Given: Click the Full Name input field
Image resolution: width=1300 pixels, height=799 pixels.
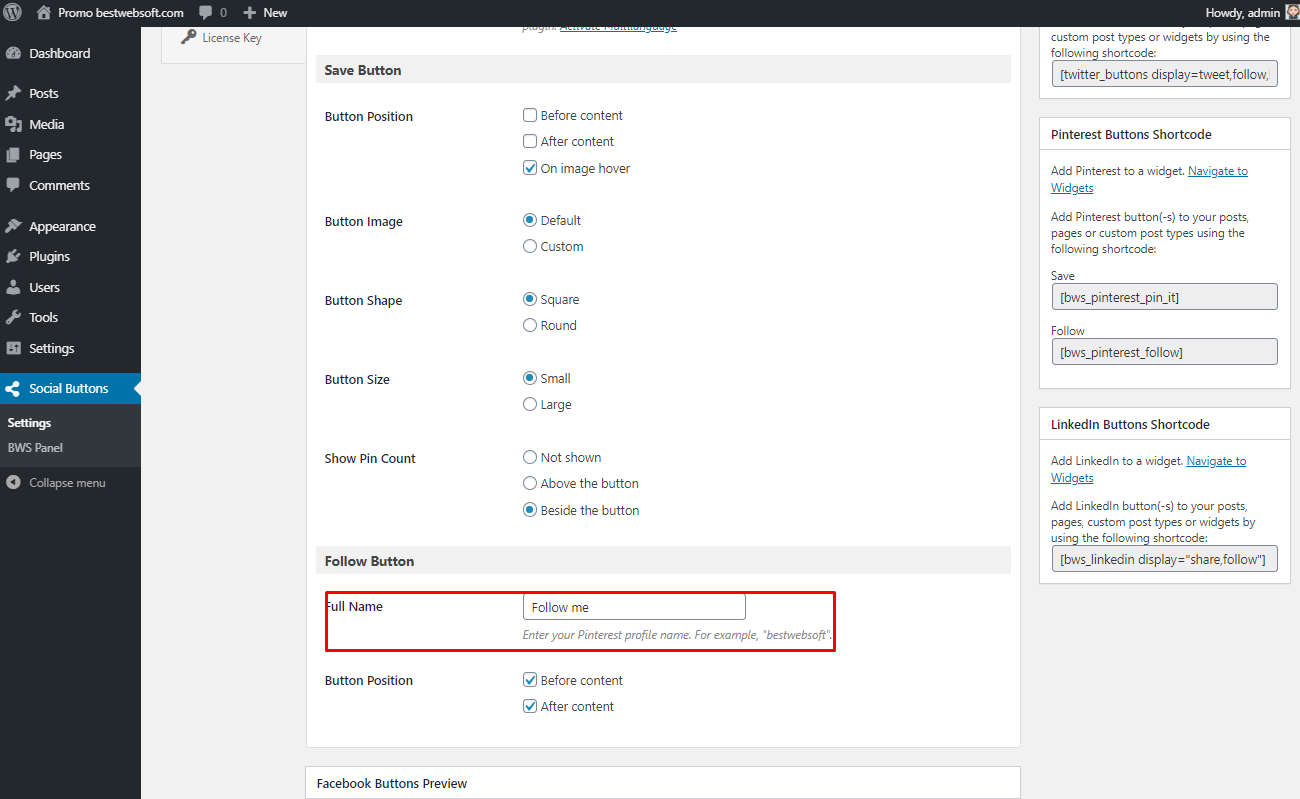Looking at the screenshot, I should tap(634, 607).
